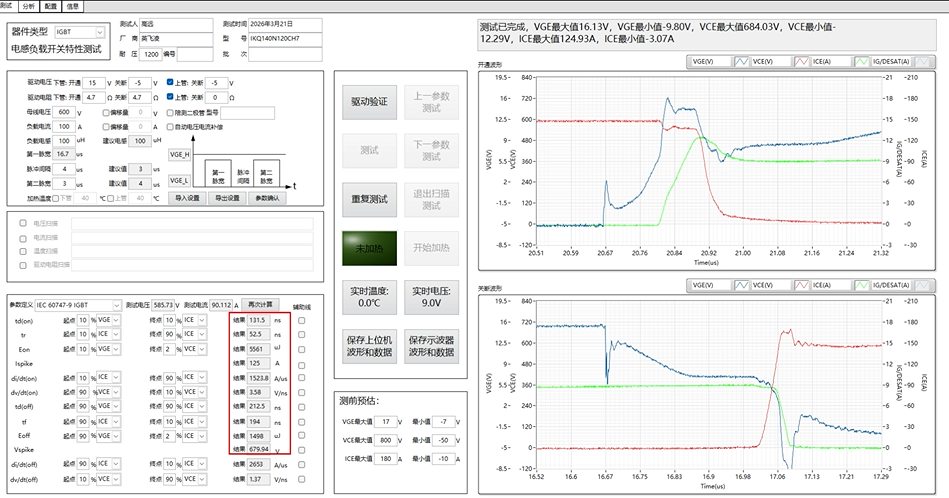Click the 再次计算 button
The width and height of the screenshot is (949, 498).
pos(260,304)
